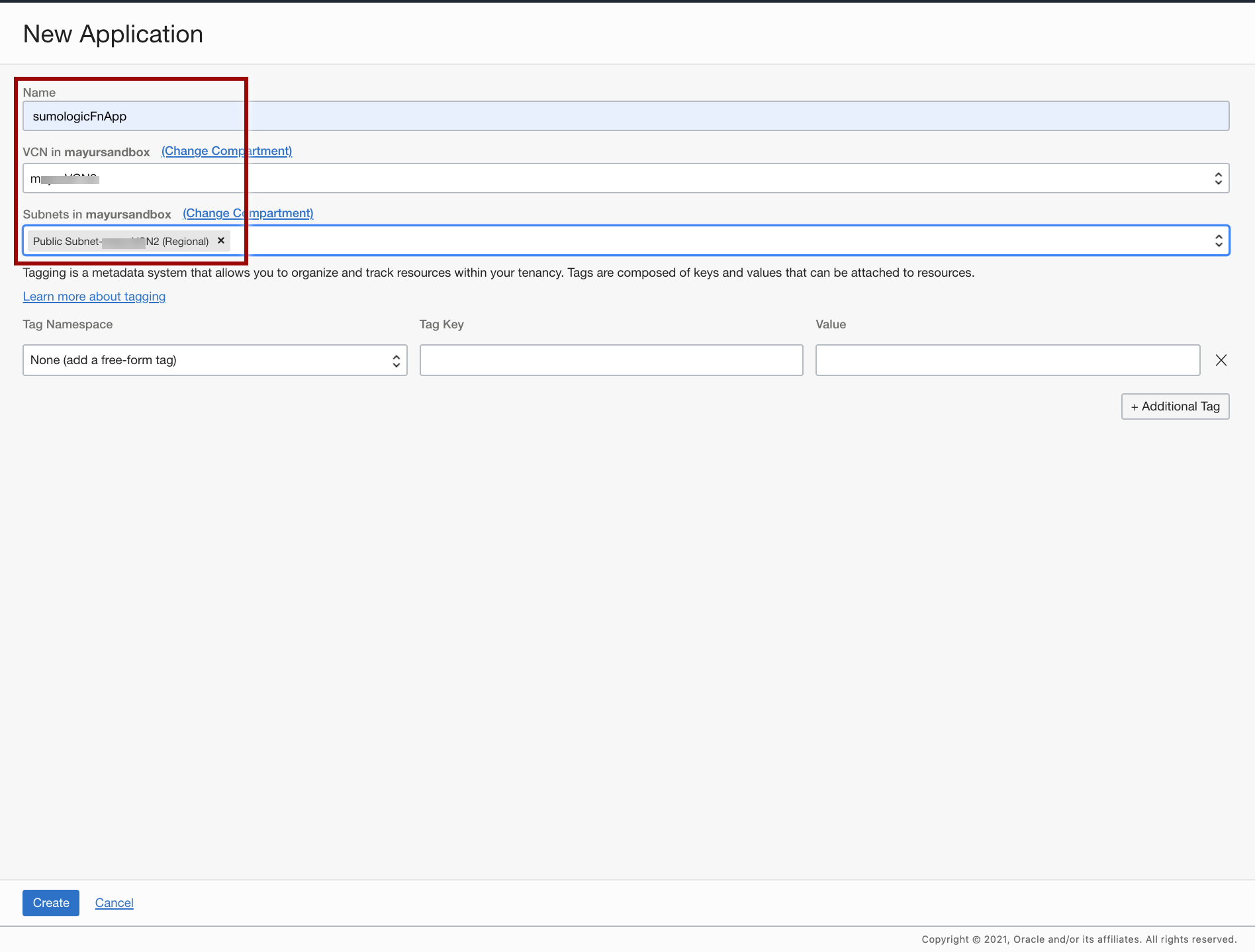Click the Create button
Viewport: 1255px width, 952px height.
[x=50, y=902]
